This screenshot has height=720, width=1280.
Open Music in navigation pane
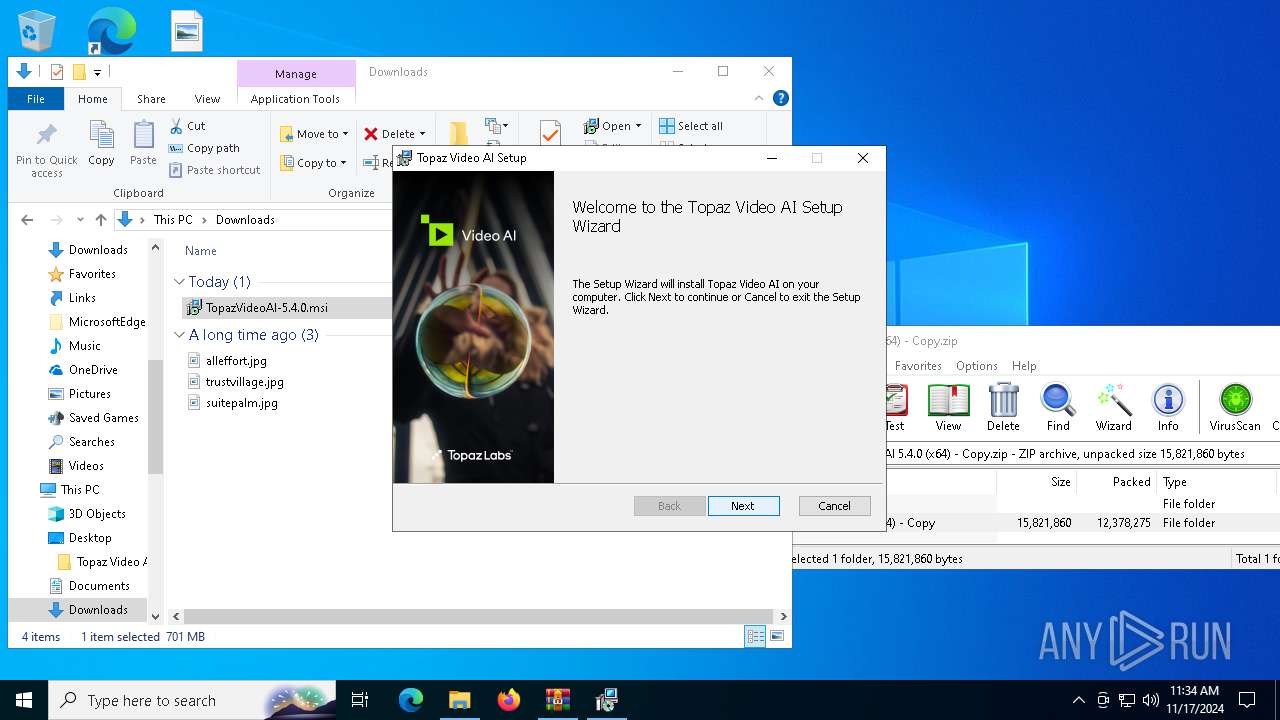84,346
